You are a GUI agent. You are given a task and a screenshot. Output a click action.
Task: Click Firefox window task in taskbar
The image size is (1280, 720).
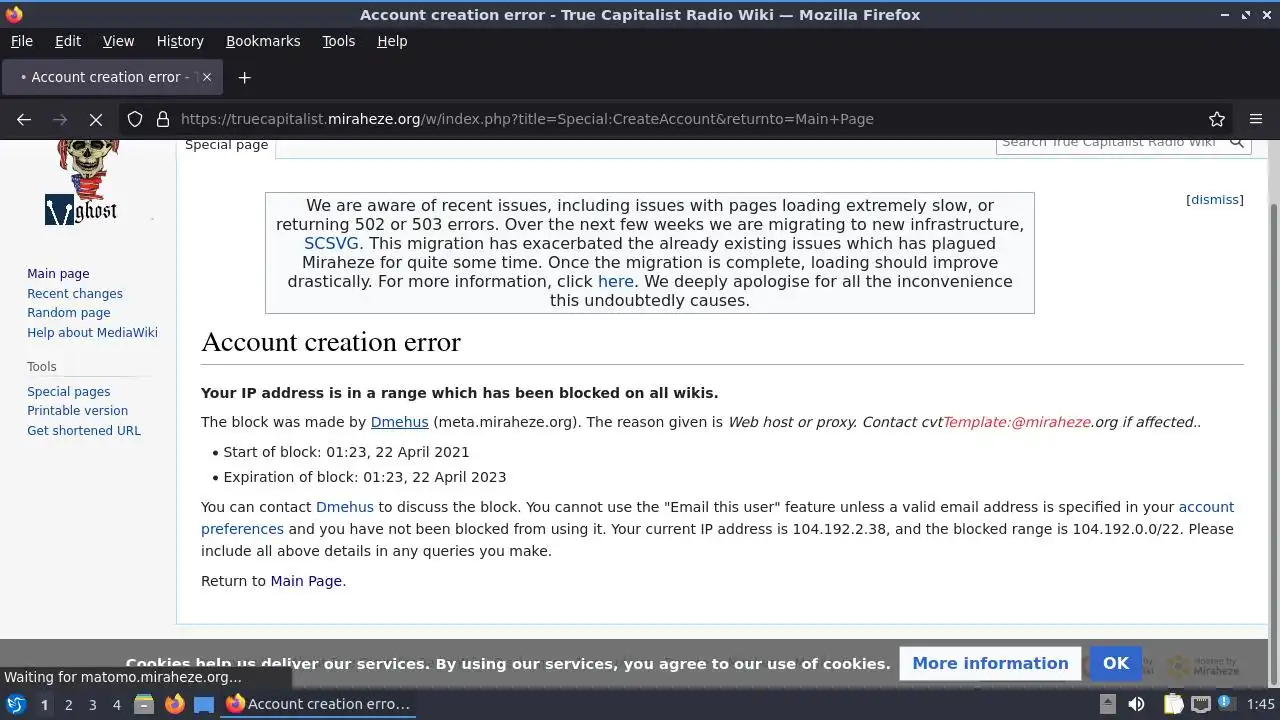coord(318,704)
